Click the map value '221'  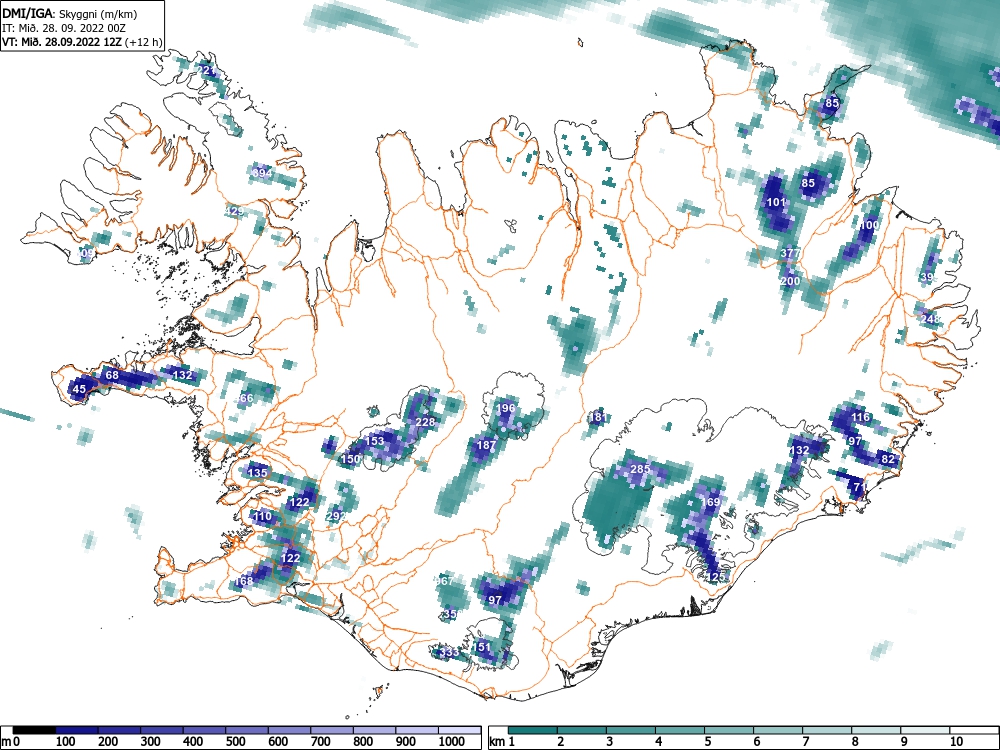click(x=207, y=70)
